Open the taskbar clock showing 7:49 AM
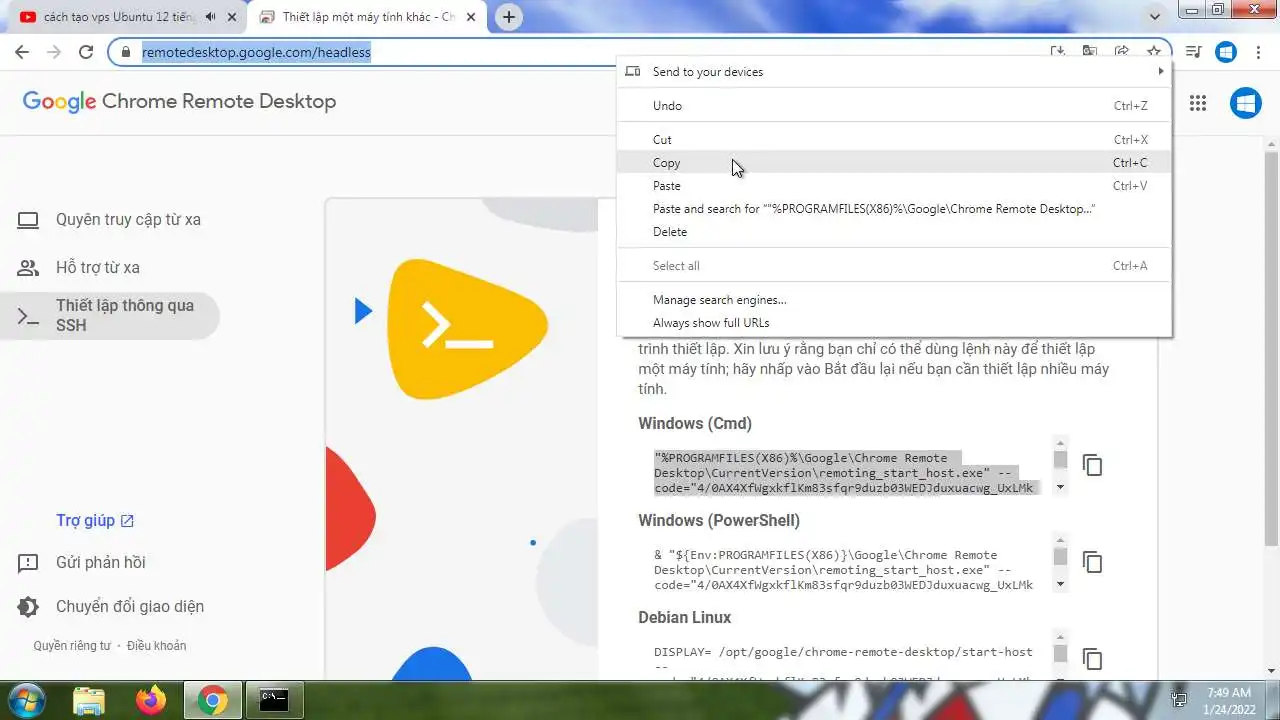The width and height of the screenshot is (1280, 720). 1229,700
